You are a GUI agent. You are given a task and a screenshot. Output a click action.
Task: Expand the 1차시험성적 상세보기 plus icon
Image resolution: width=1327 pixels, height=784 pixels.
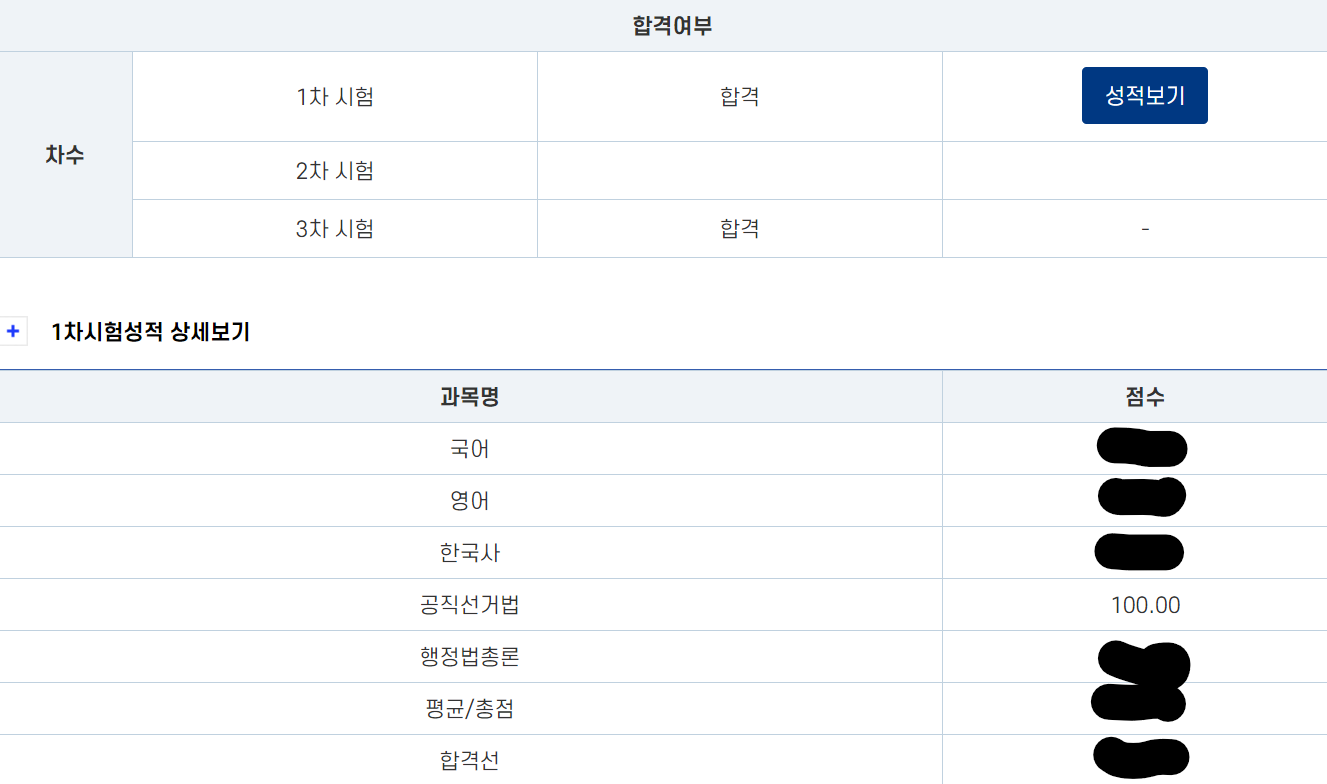pyautogui.click(x=13, y=332)
